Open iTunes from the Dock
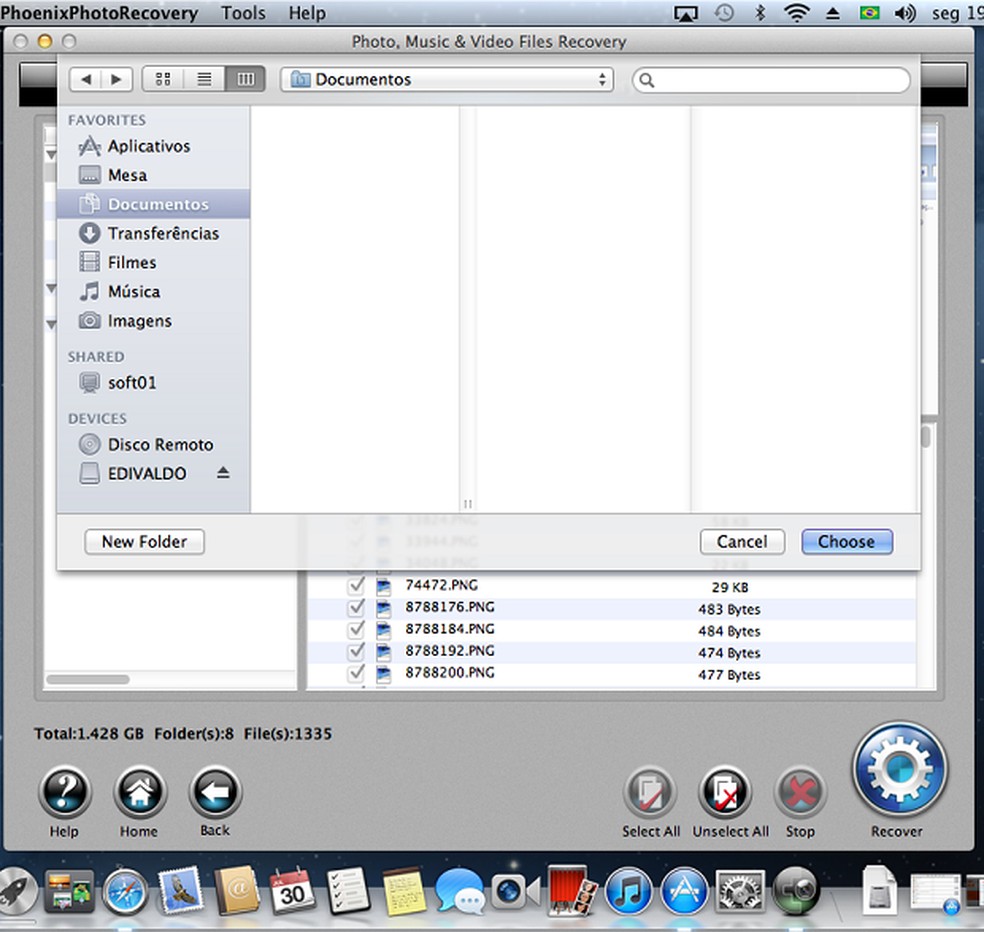This screenshot has height=932, width=984. (628, 892)
